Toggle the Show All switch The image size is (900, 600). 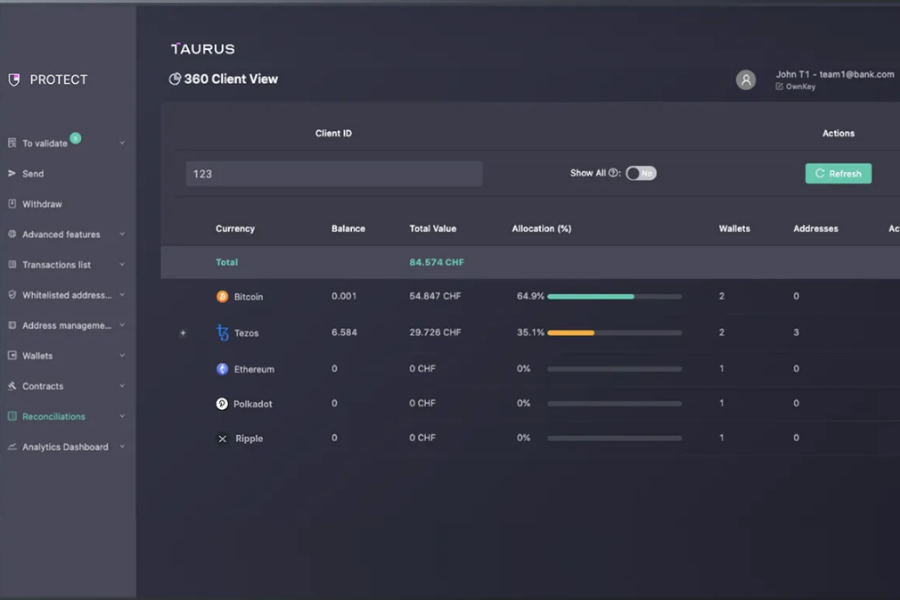pyautogui.click(x=641, y=173)
